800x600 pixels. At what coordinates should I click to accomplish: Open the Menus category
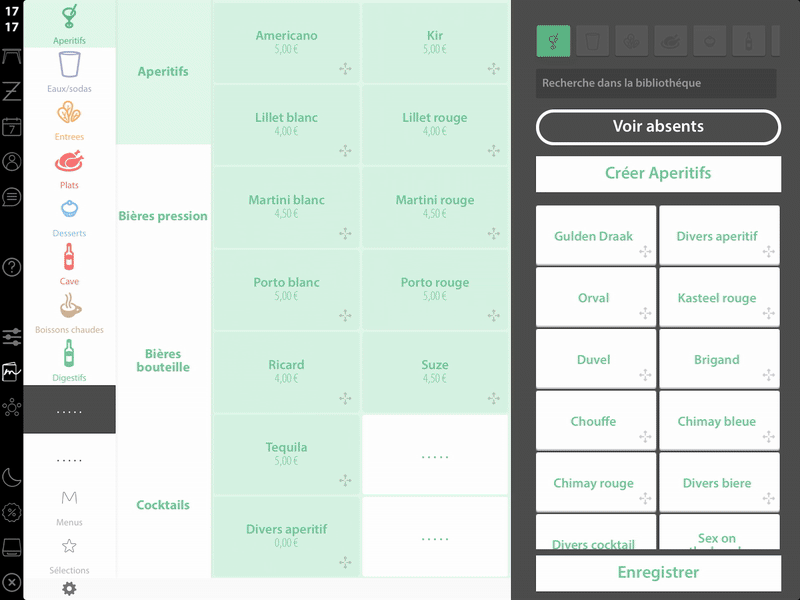coord(69,507)
